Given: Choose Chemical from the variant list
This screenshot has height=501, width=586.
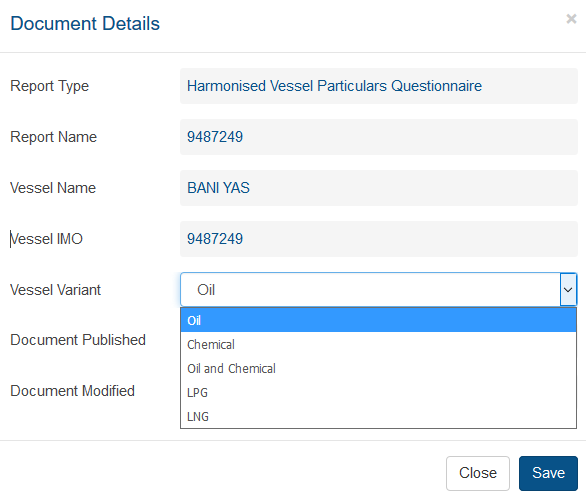Looking at the screenshot, I should coord(378,344).
